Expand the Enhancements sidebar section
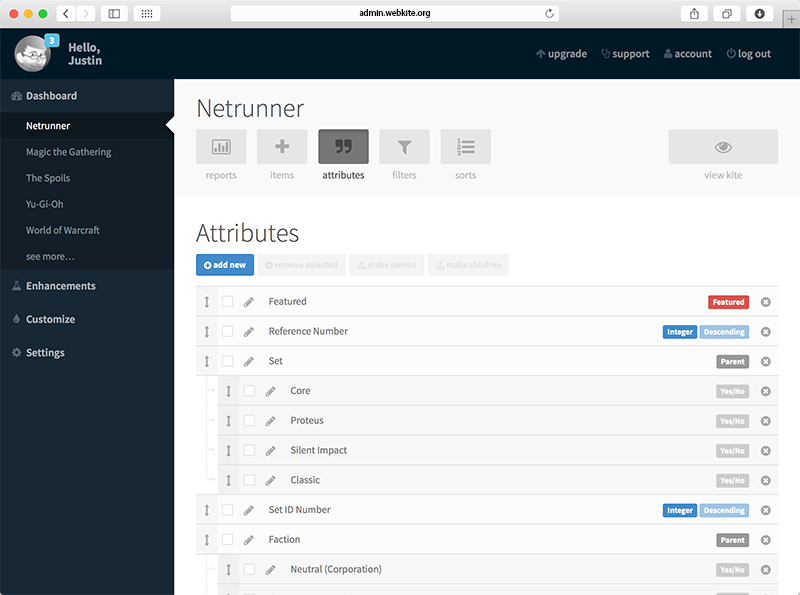This screenshot has height=595, width=800. [x=61, y=286]
